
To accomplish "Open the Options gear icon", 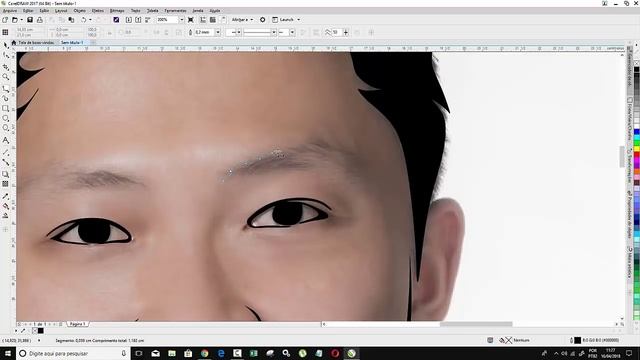I will (x=262, y=20).
